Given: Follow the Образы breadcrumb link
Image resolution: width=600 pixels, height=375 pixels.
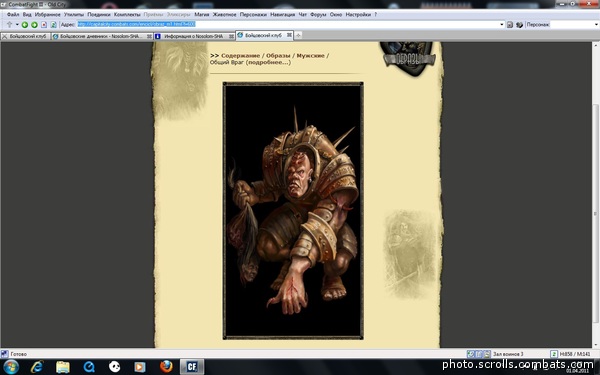Looking at the screenshot, I should (278, 55).
